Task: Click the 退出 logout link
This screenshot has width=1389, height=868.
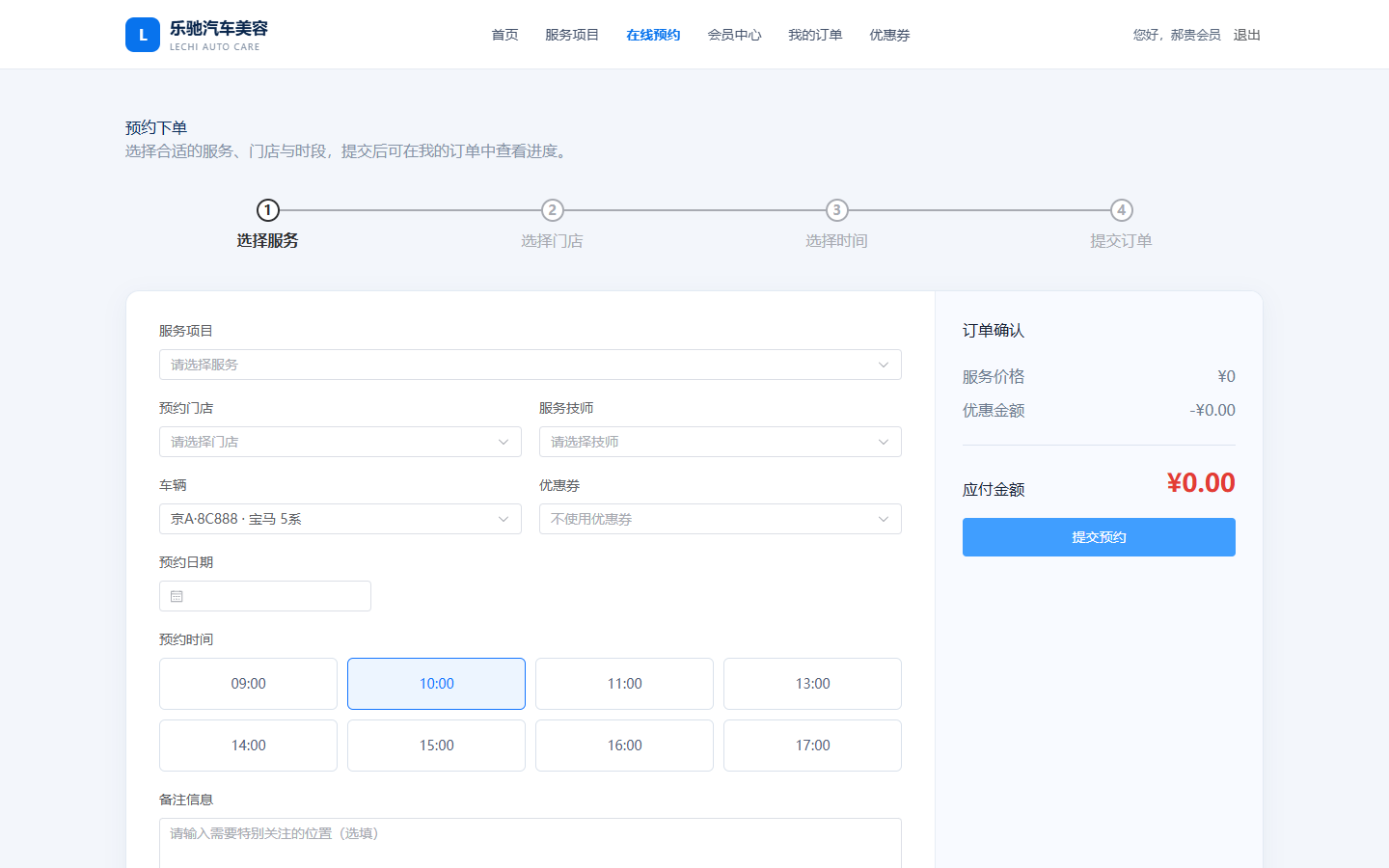Action: pos(1247,35)
